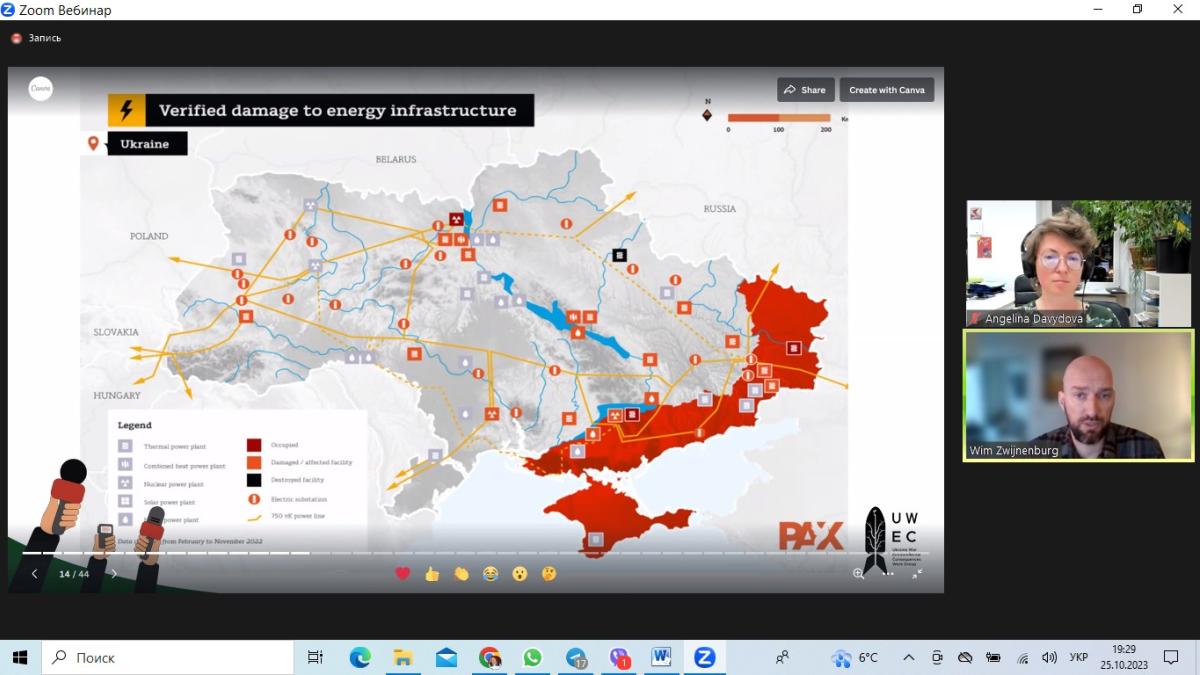Click the thinking face reaction
1200x675 pixels.
coord(548,574)
